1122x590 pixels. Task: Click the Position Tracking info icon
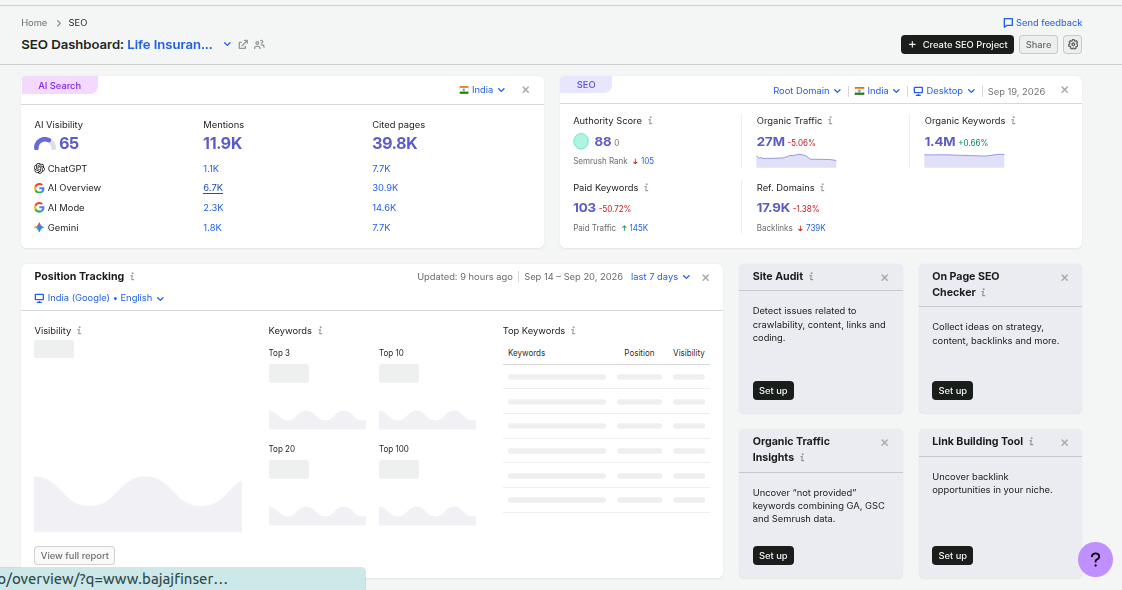coord(132,277)
